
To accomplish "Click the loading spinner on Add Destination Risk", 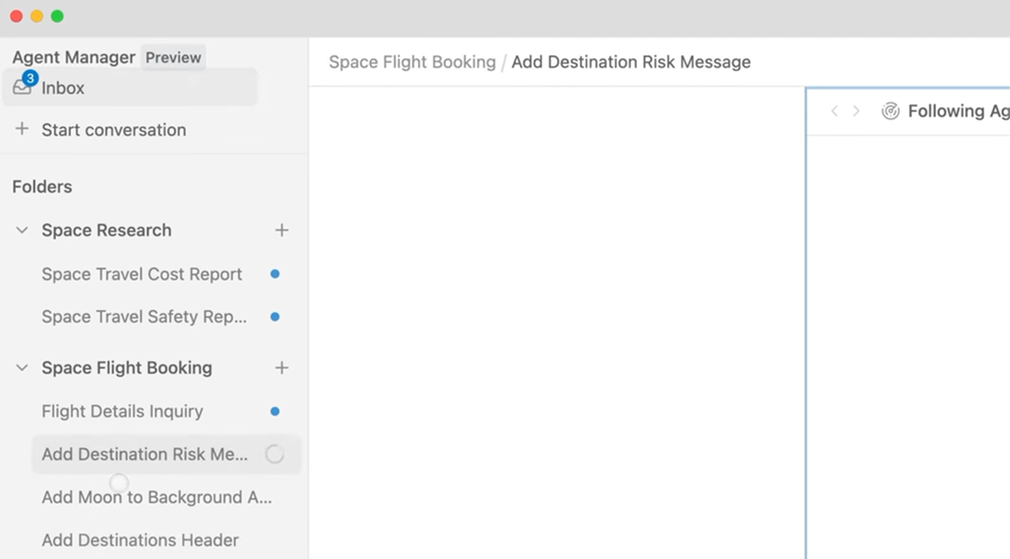I will [274, 454].
